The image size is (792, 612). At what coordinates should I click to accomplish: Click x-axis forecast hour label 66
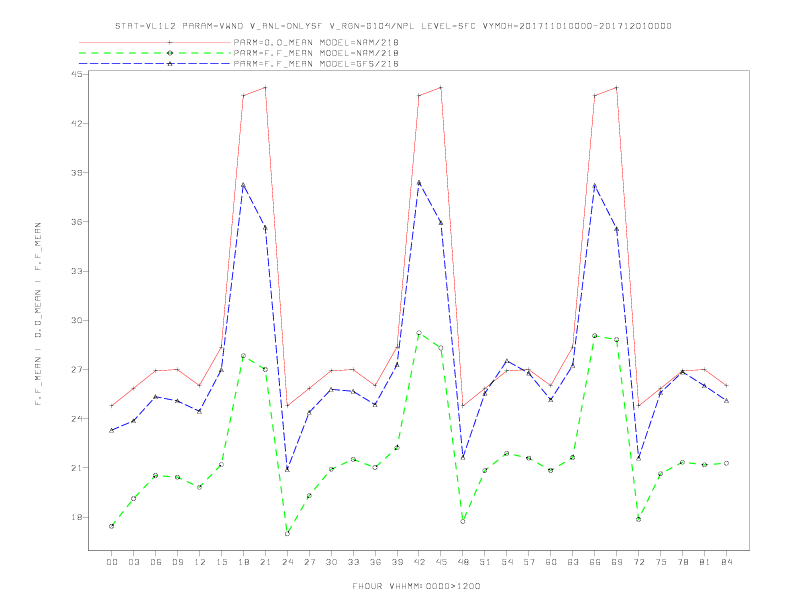595,562
